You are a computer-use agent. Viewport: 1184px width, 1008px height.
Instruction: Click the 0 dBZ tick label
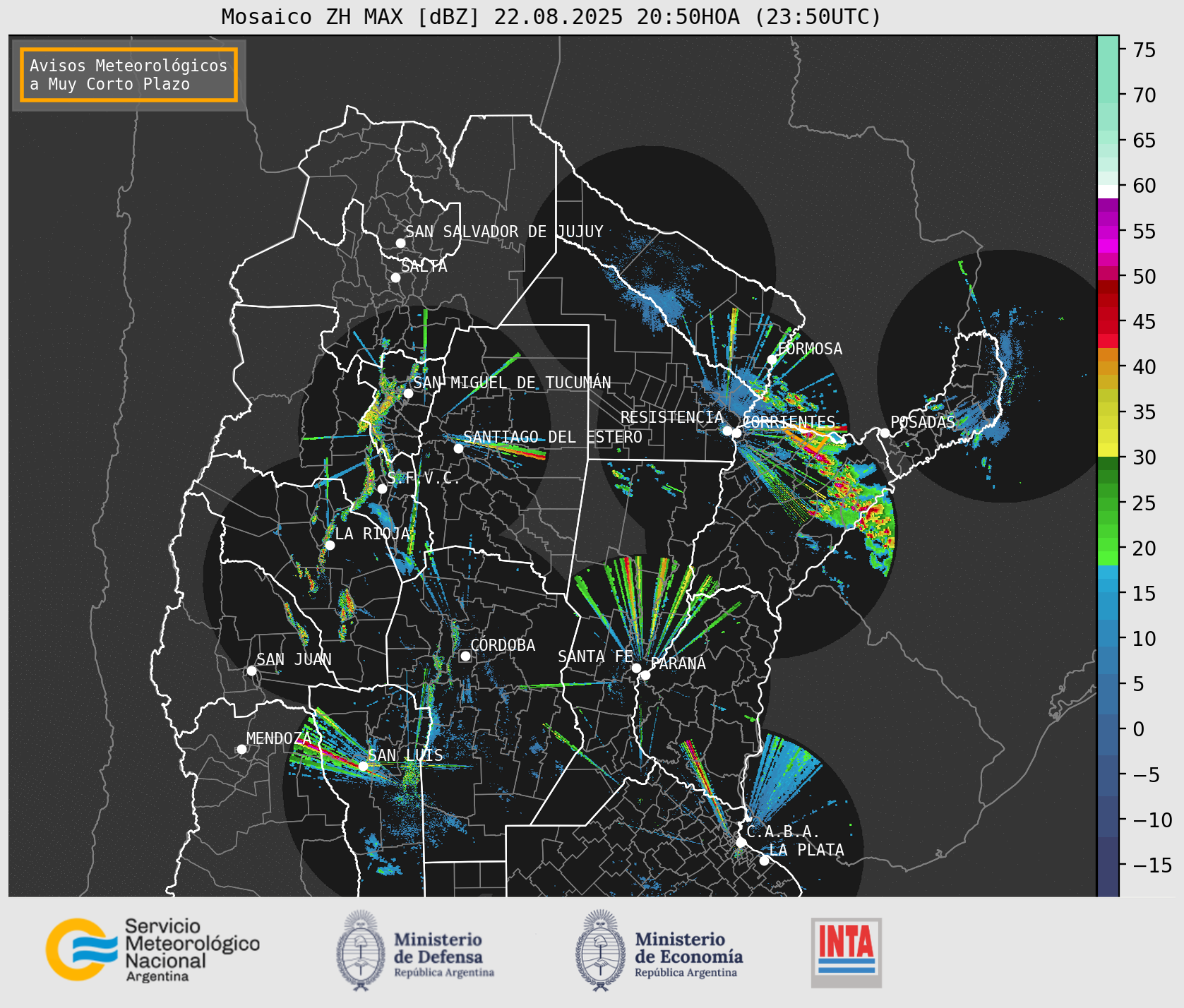pyautogui.click(x=1138, y=729)
